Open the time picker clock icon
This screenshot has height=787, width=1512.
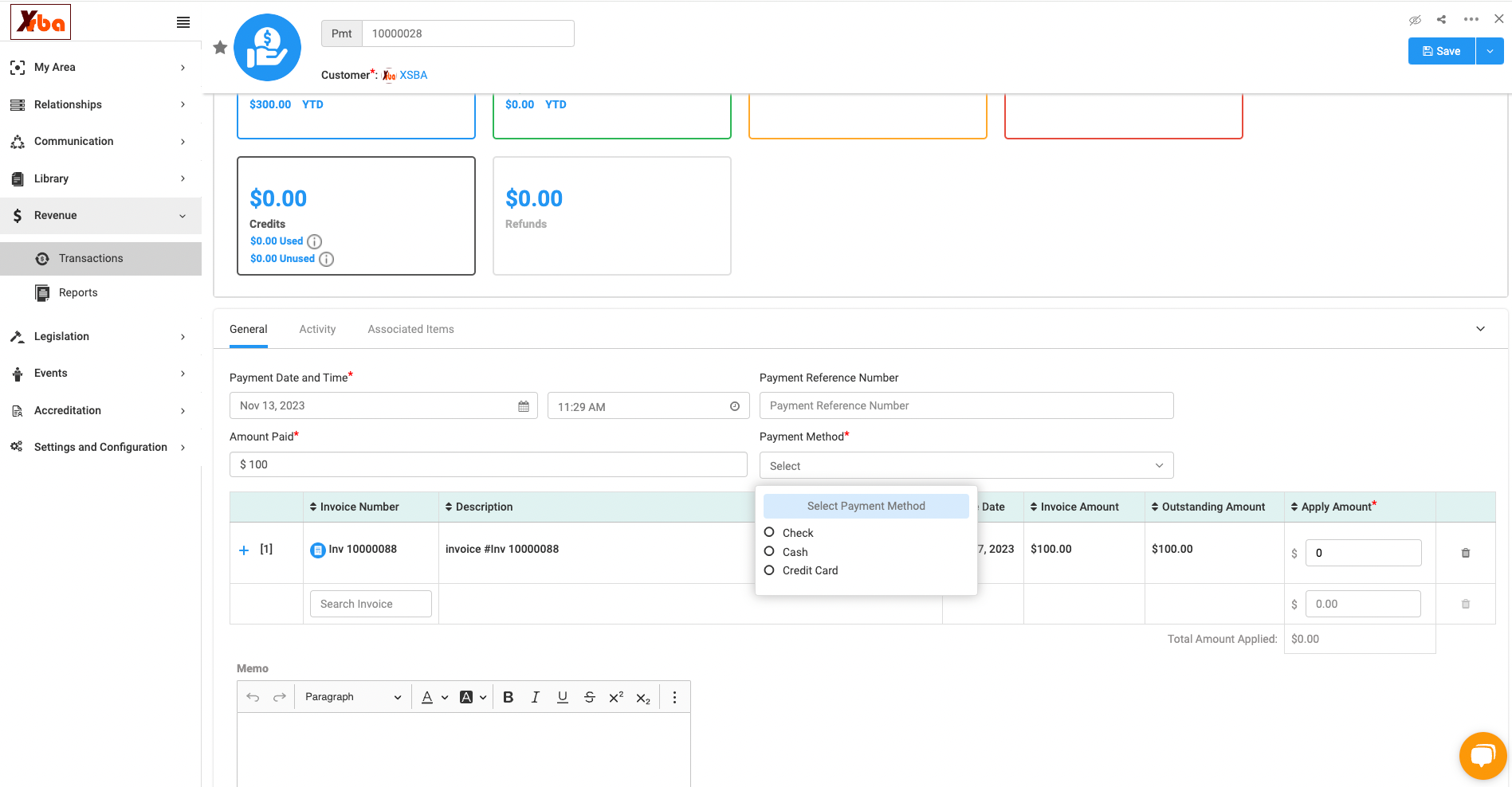point(735,406)
